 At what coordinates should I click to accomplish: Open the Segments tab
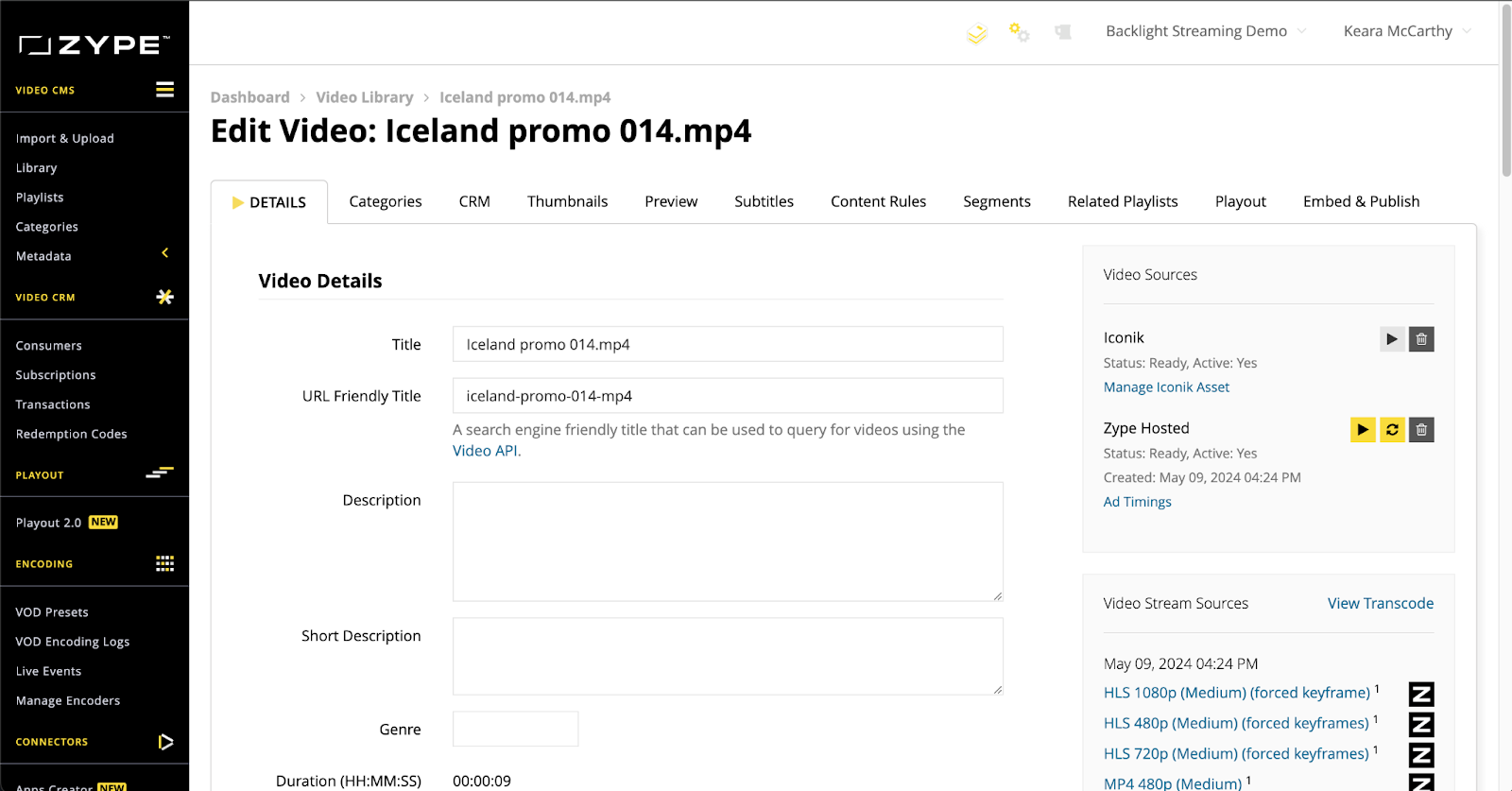click(997, 201)
